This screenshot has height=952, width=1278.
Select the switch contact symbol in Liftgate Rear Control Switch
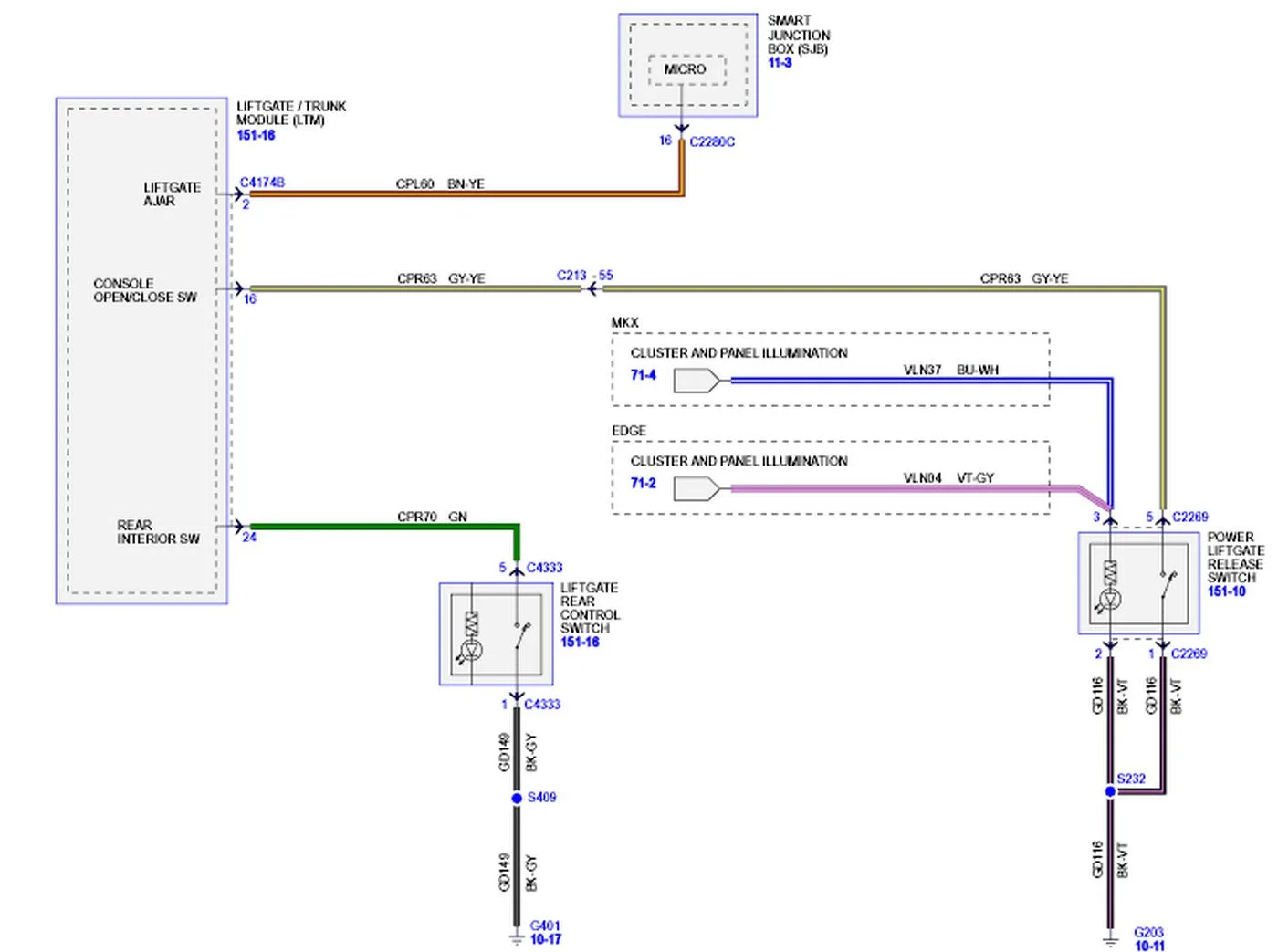click(x=521, y=635)
